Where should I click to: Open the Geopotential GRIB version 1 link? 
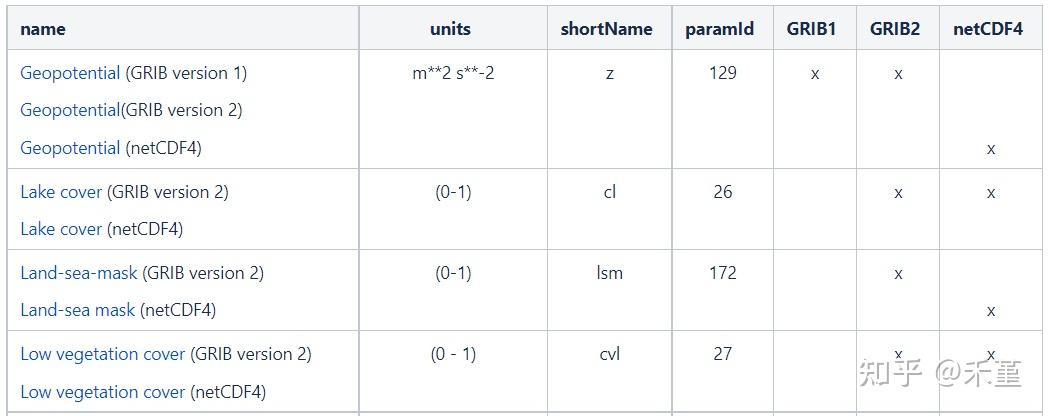[x=70, y=73]
